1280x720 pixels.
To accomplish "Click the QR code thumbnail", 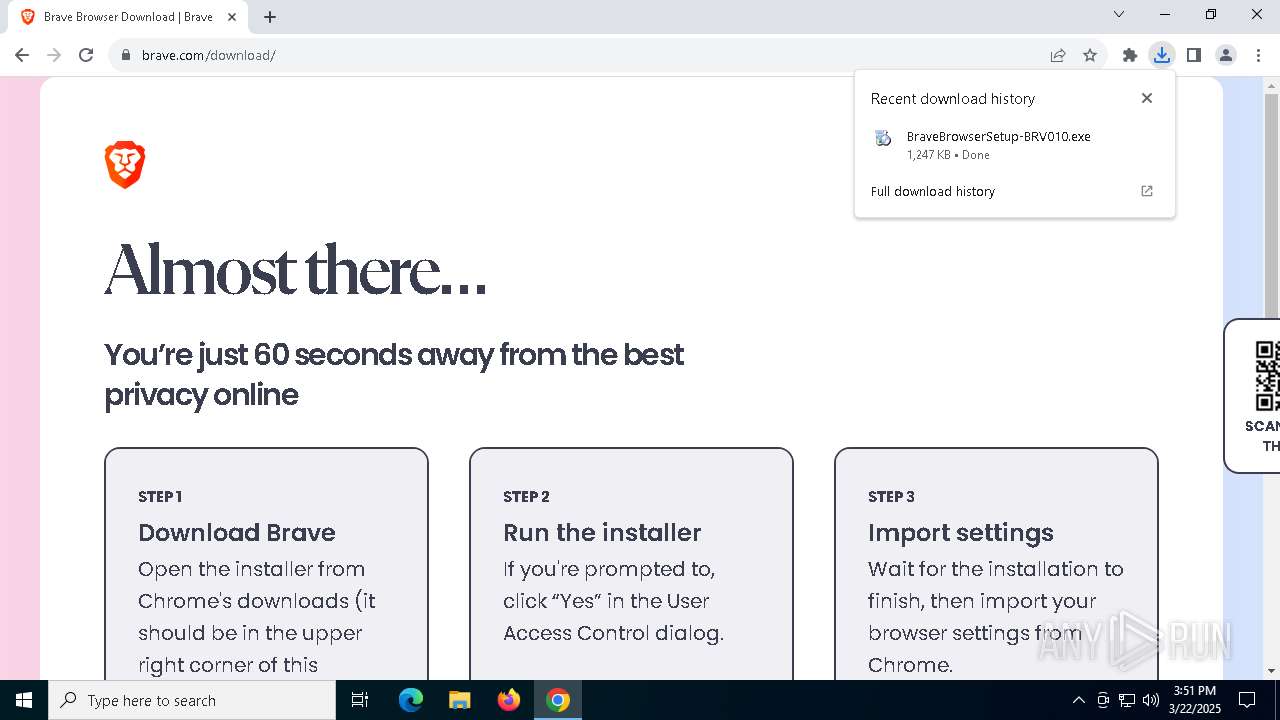I will [x=1267, y=375].
